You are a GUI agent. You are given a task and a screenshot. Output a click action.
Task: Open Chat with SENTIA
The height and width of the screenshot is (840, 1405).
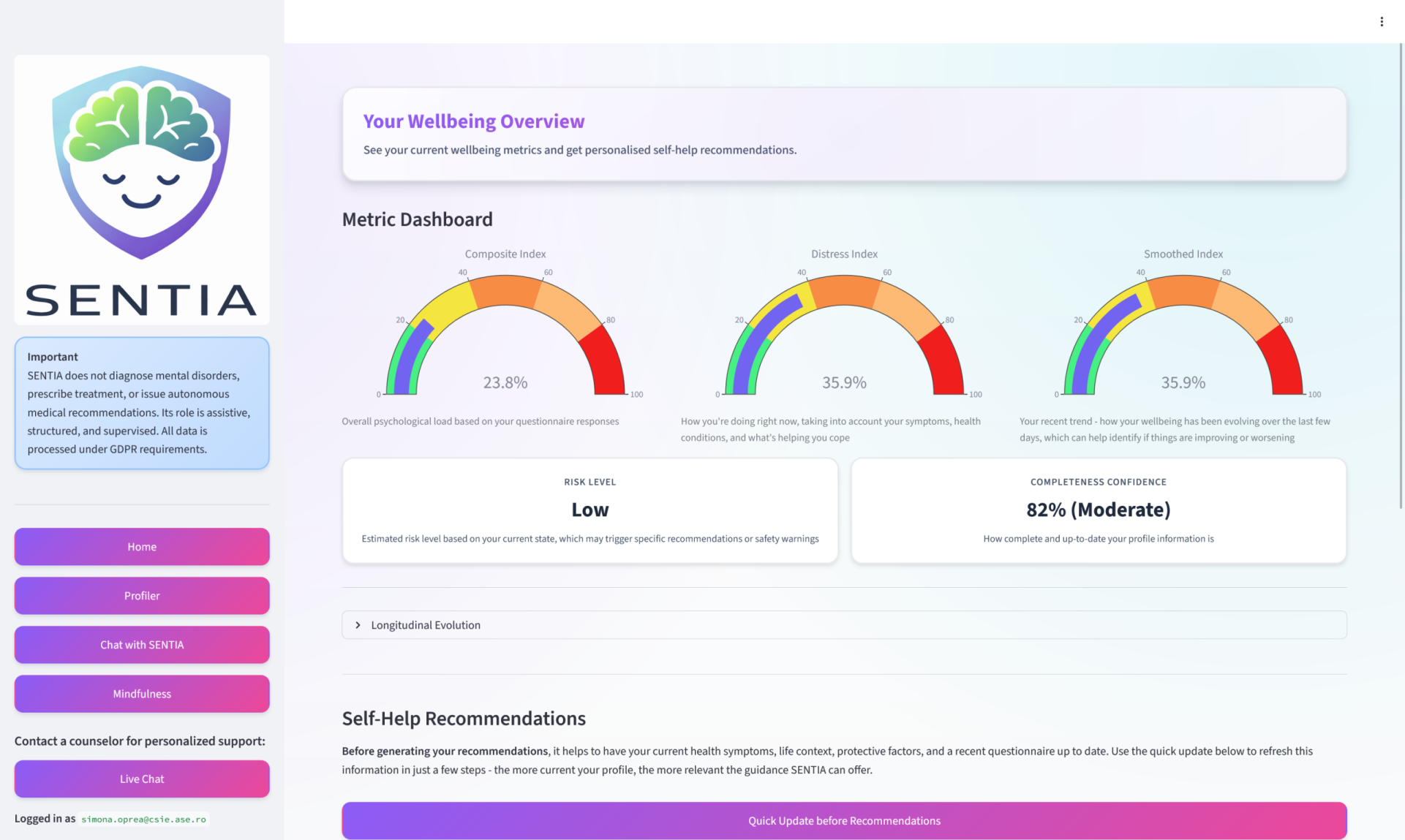pos(142,645)
